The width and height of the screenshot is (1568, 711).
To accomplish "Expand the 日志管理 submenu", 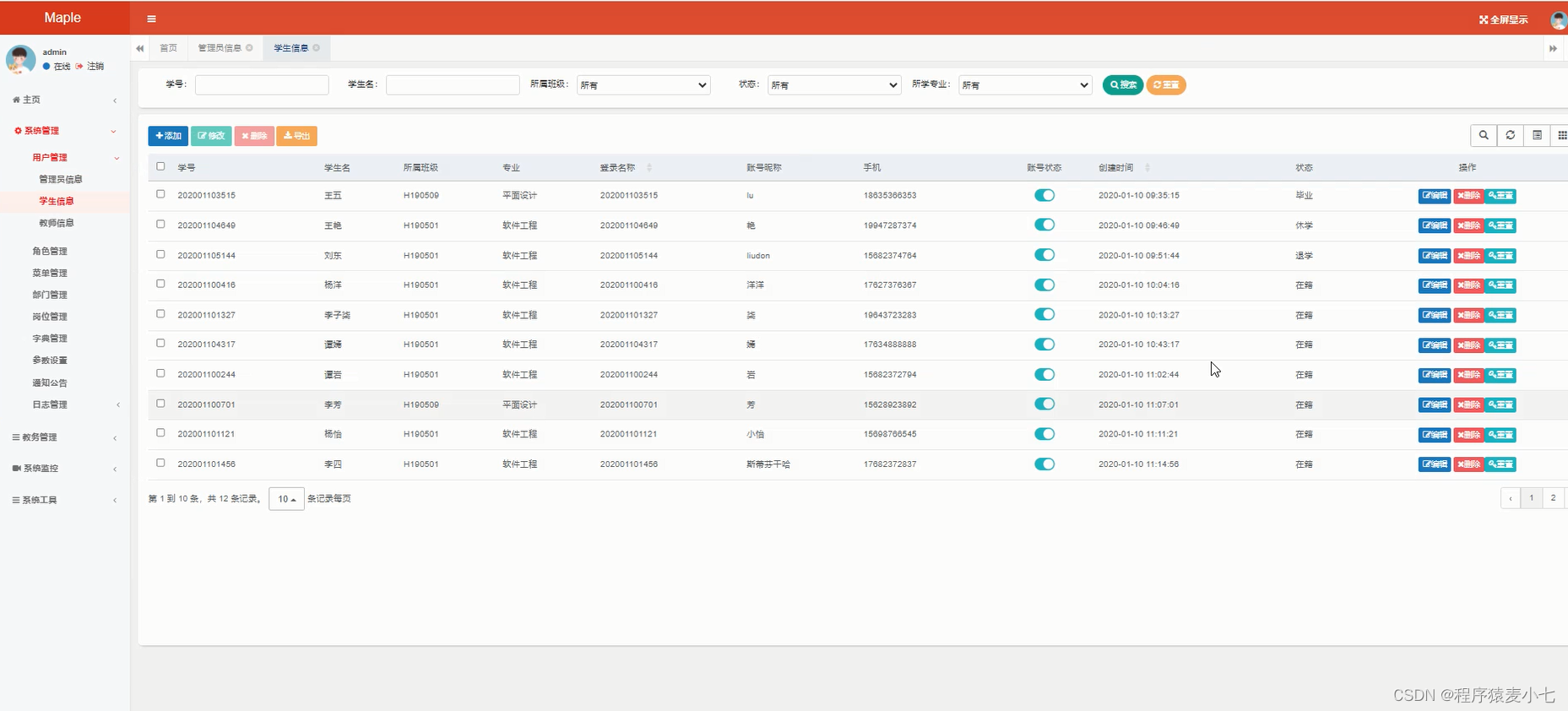I will (x=65, y=405).
